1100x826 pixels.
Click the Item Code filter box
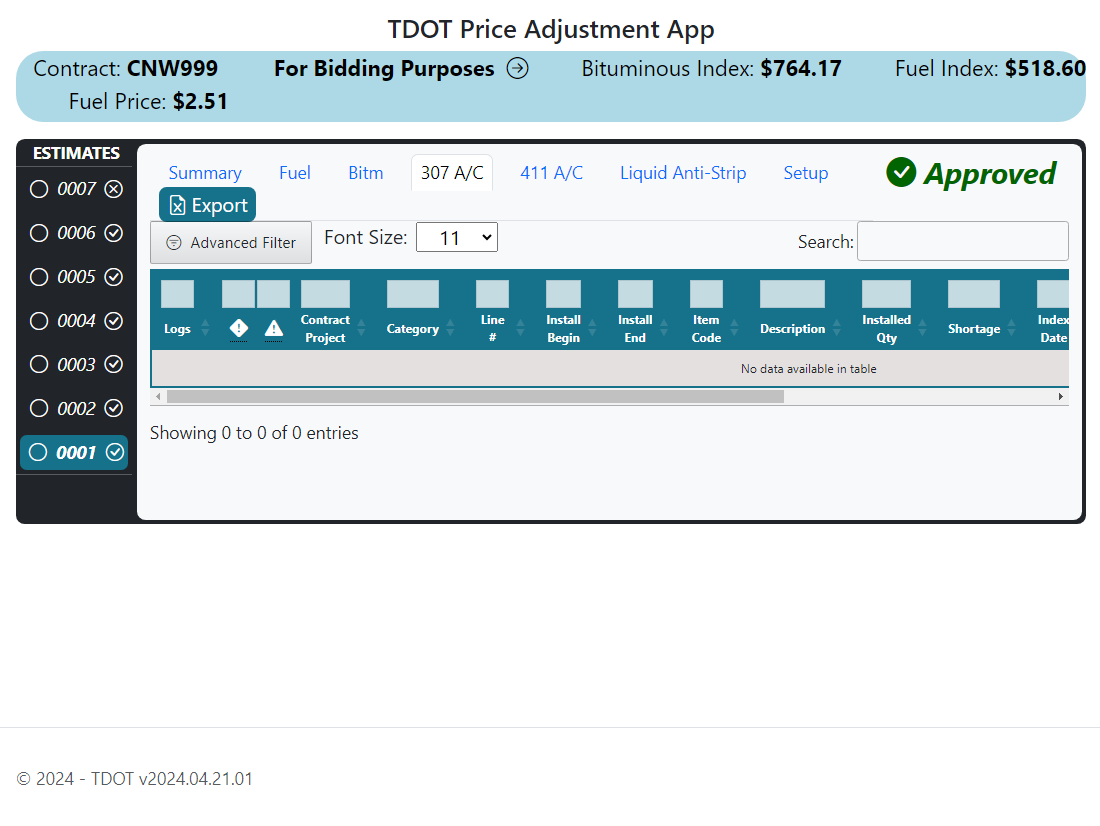(x=706, y=294)
